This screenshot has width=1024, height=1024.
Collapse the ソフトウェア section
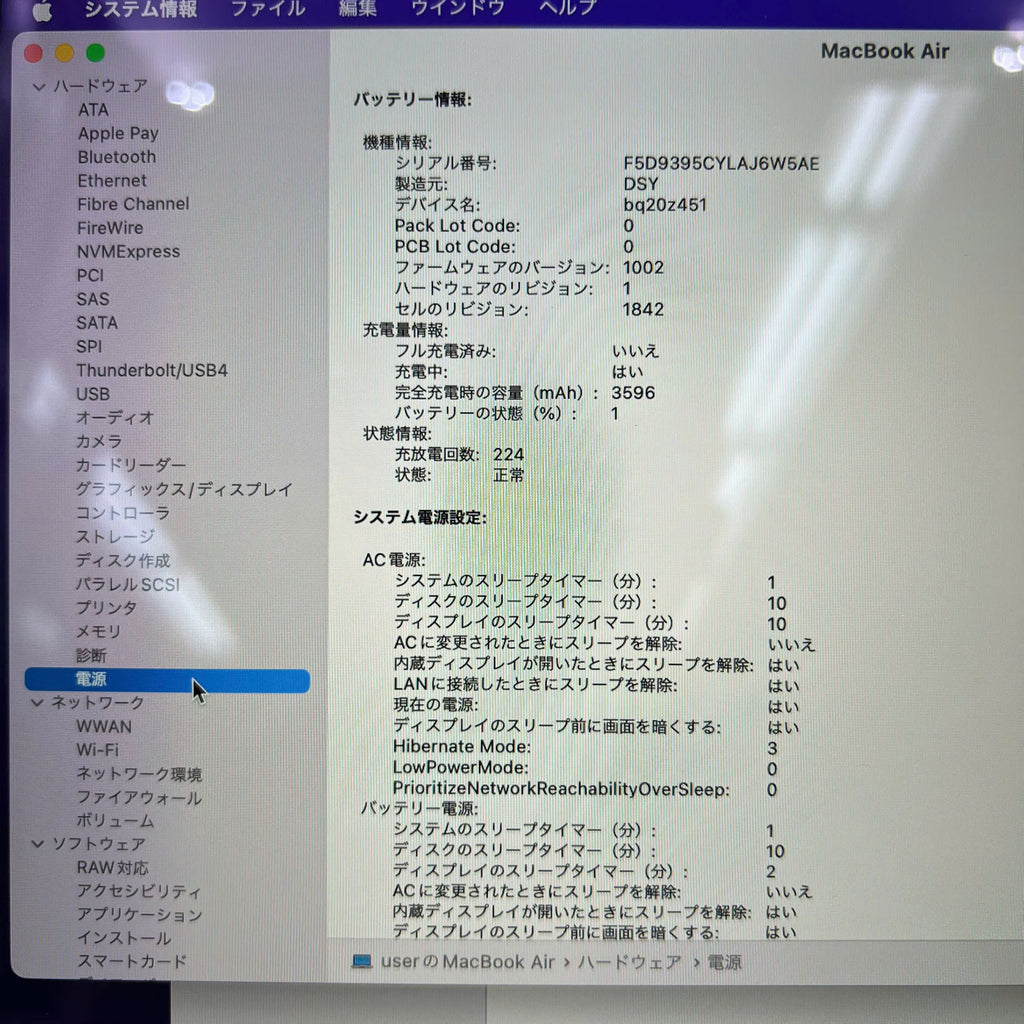tap(38, 844)
